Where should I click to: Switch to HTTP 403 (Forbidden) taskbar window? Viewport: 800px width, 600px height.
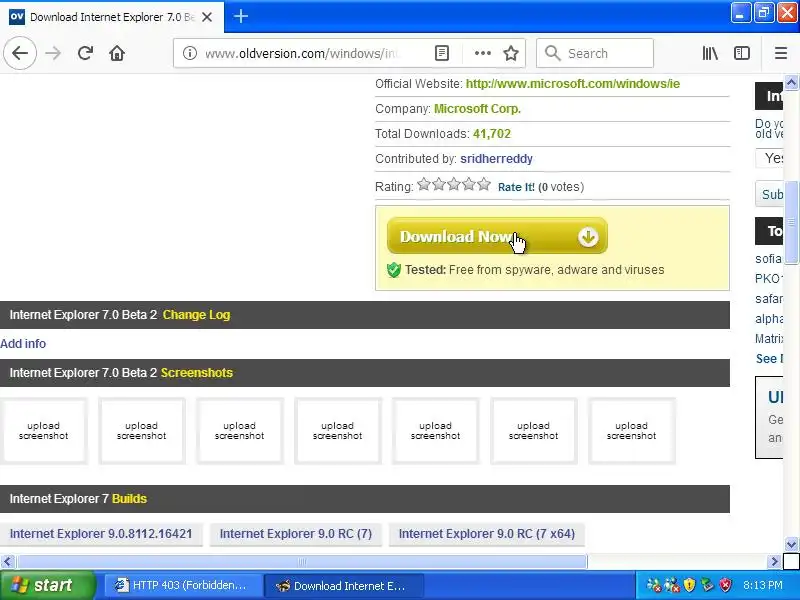(183, 585)
